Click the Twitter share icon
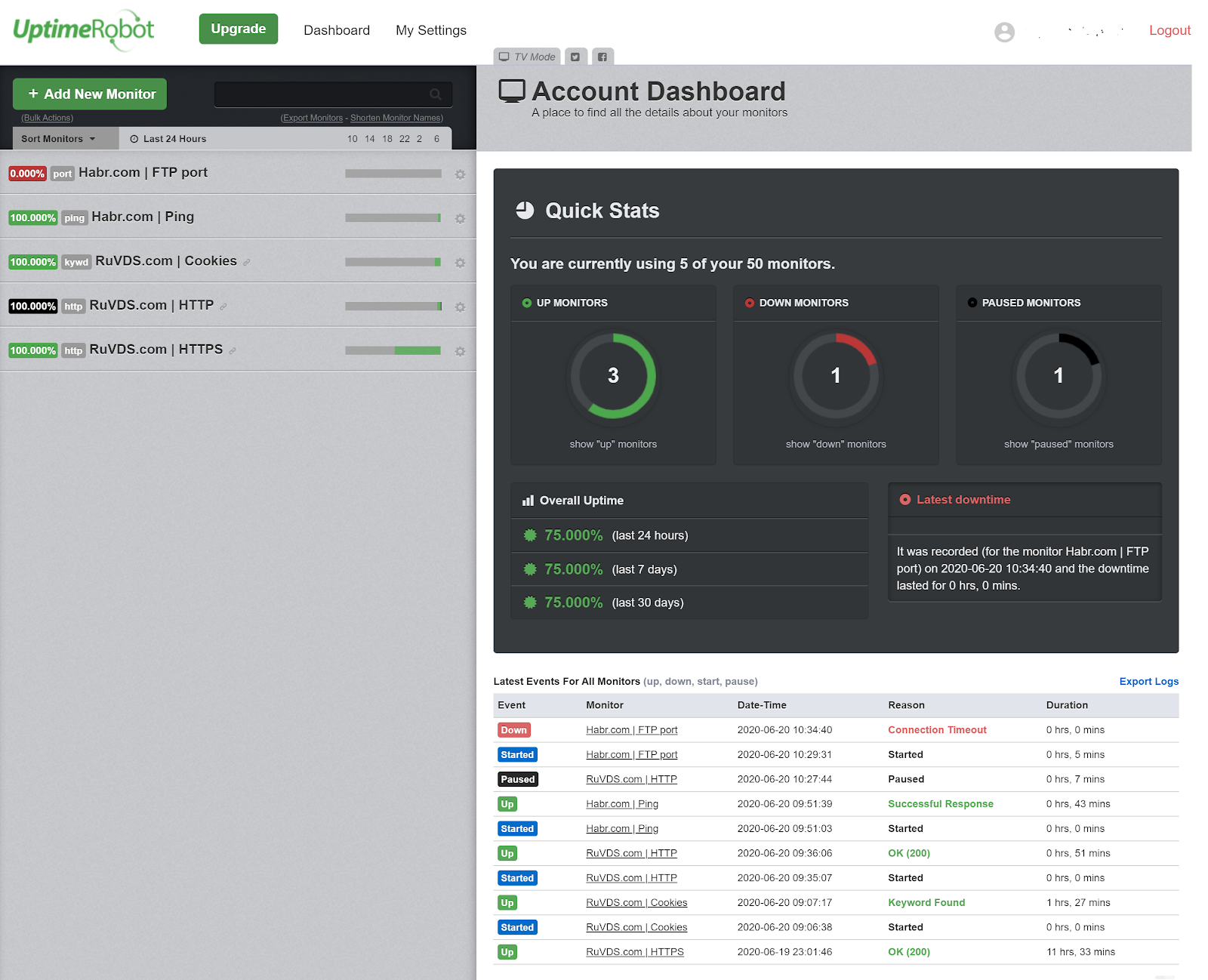The height and width of the screenshot is (980, 1208). [x=575, y=57]
